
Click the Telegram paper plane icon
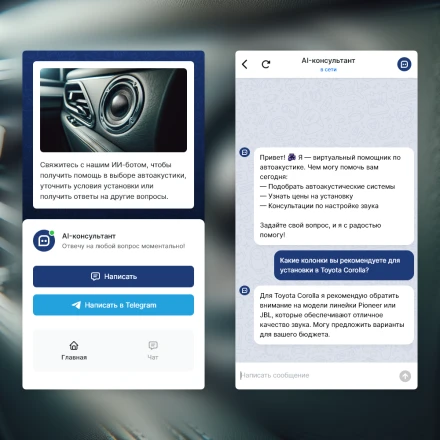click(x=76, y=305)
